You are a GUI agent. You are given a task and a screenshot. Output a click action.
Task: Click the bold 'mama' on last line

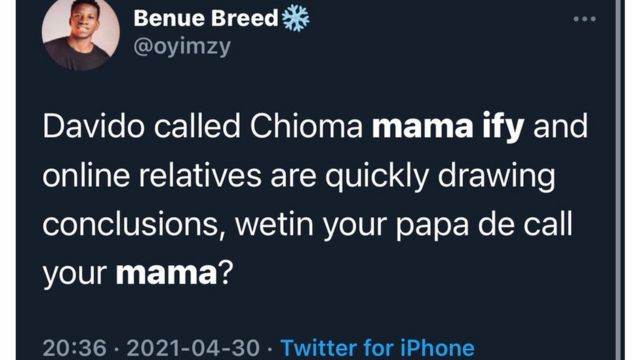coord(166,273)
